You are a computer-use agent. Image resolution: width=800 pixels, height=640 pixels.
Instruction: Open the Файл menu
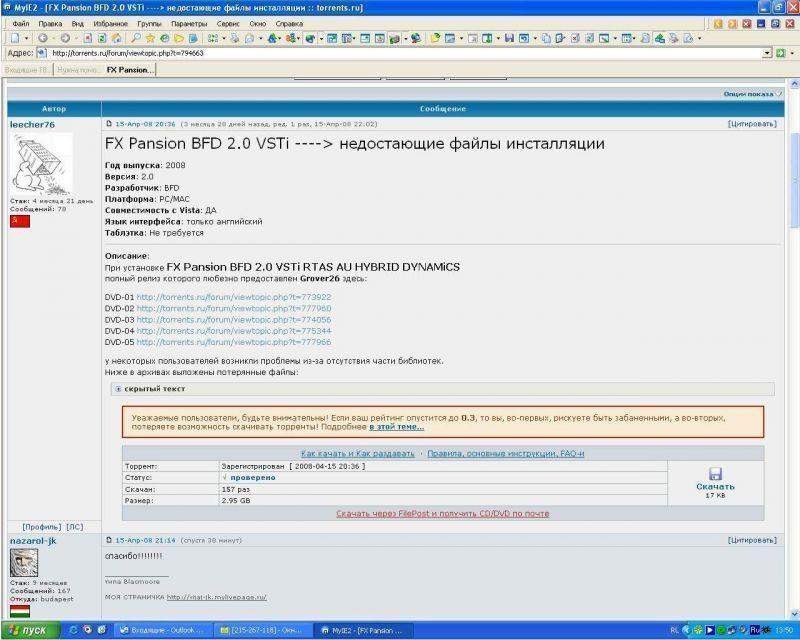coord(21,23)
